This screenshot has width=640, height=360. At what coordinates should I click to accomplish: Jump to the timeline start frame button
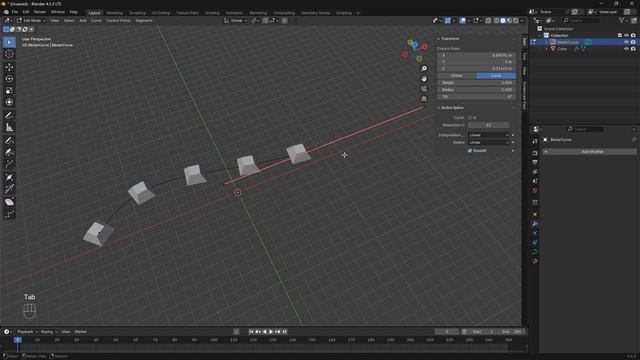[x=251, y=332]
